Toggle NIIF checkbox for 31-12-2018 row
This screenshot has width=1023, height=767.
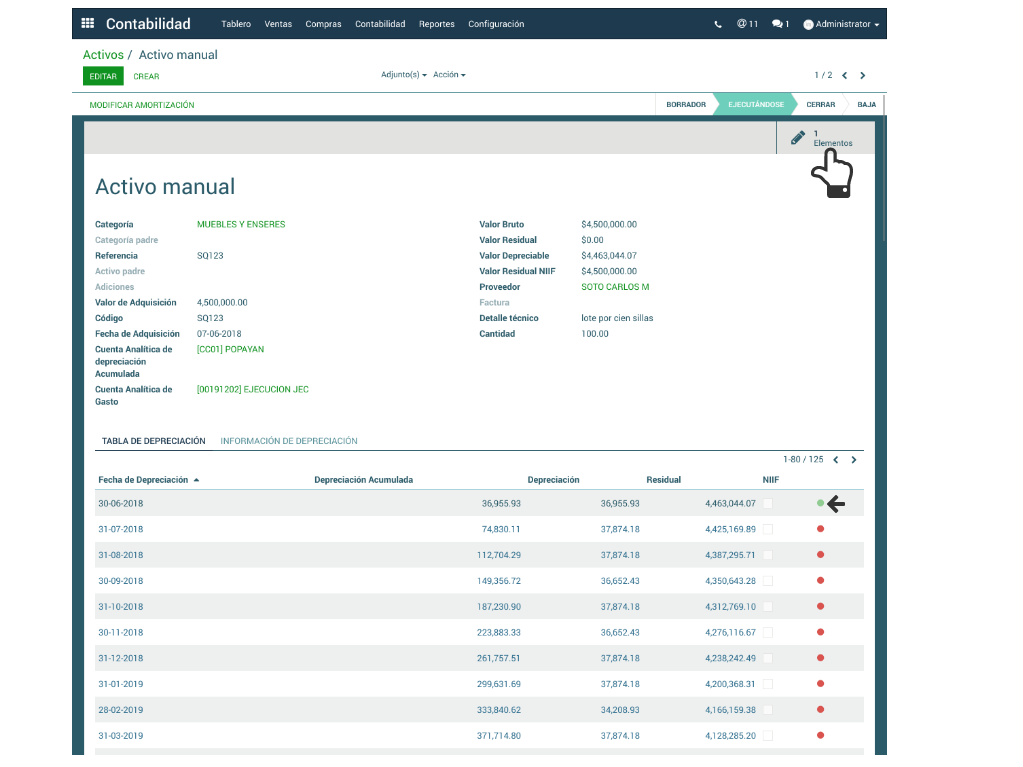[x=768, y=658]
